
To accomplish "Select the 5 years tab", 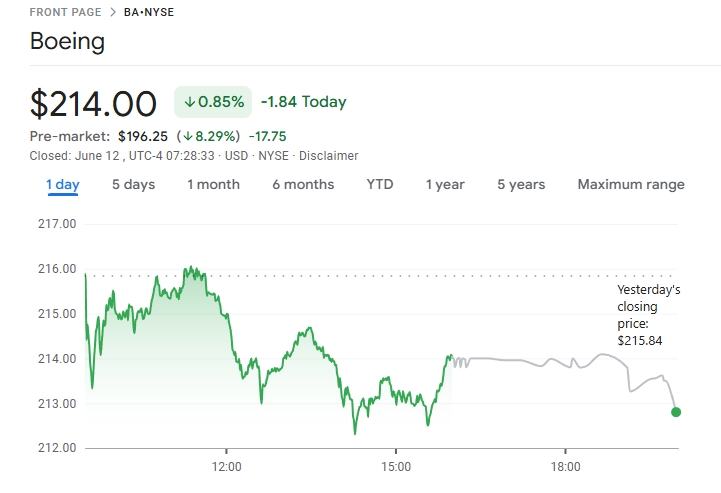I will tap(521, 184).
